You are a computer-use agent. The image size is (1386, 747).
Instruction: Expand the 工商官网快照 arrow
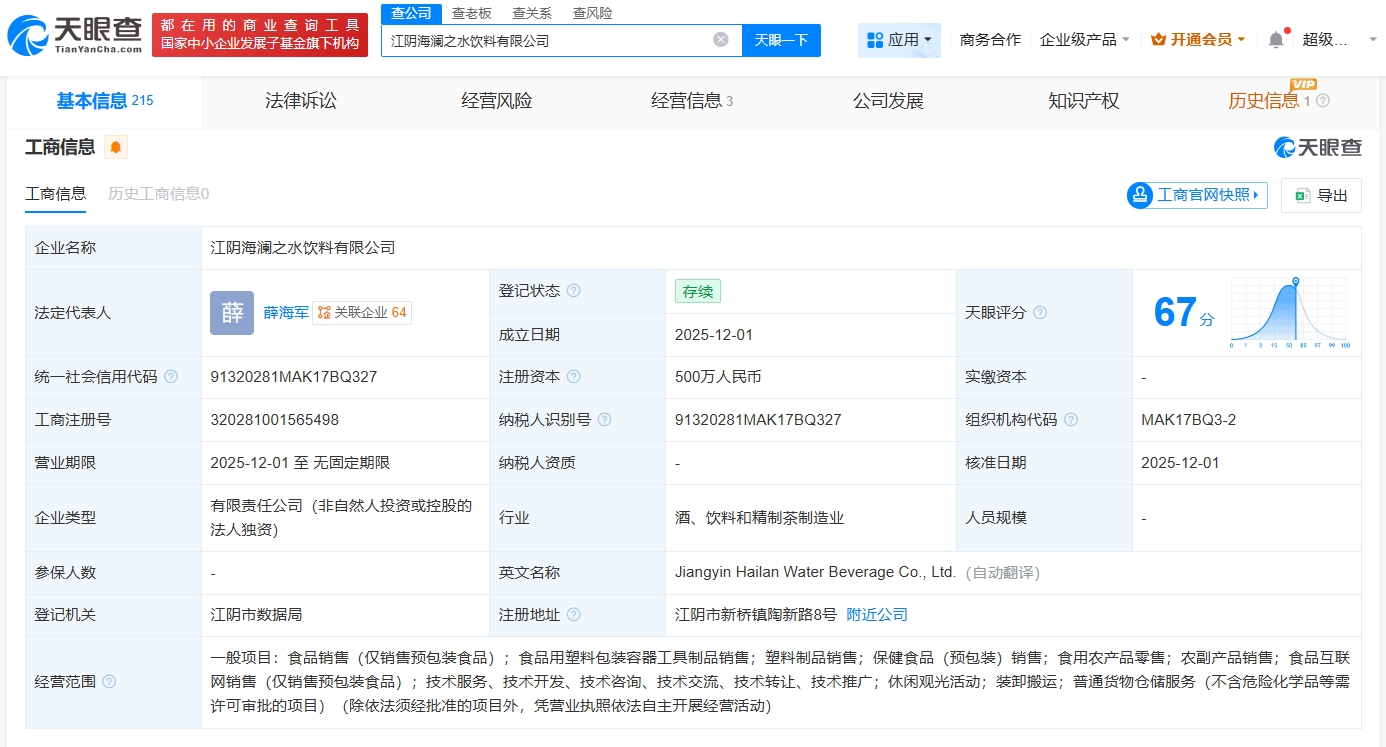pos(1255,195)
